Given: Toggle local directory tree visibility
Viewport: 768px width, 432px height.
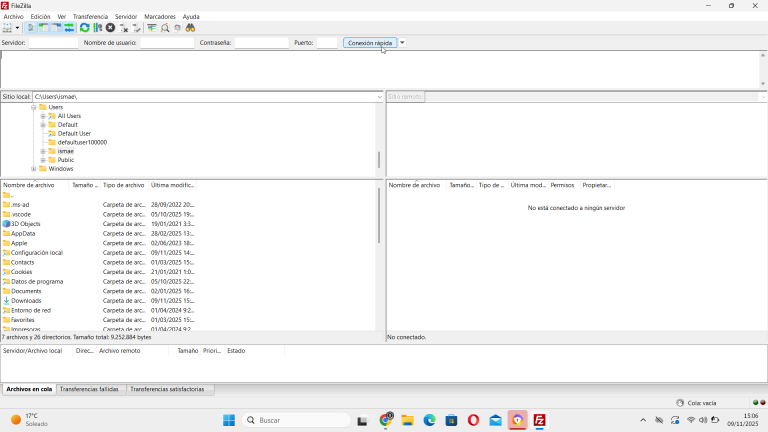Looking at the screenshot, I should [44, 28].
